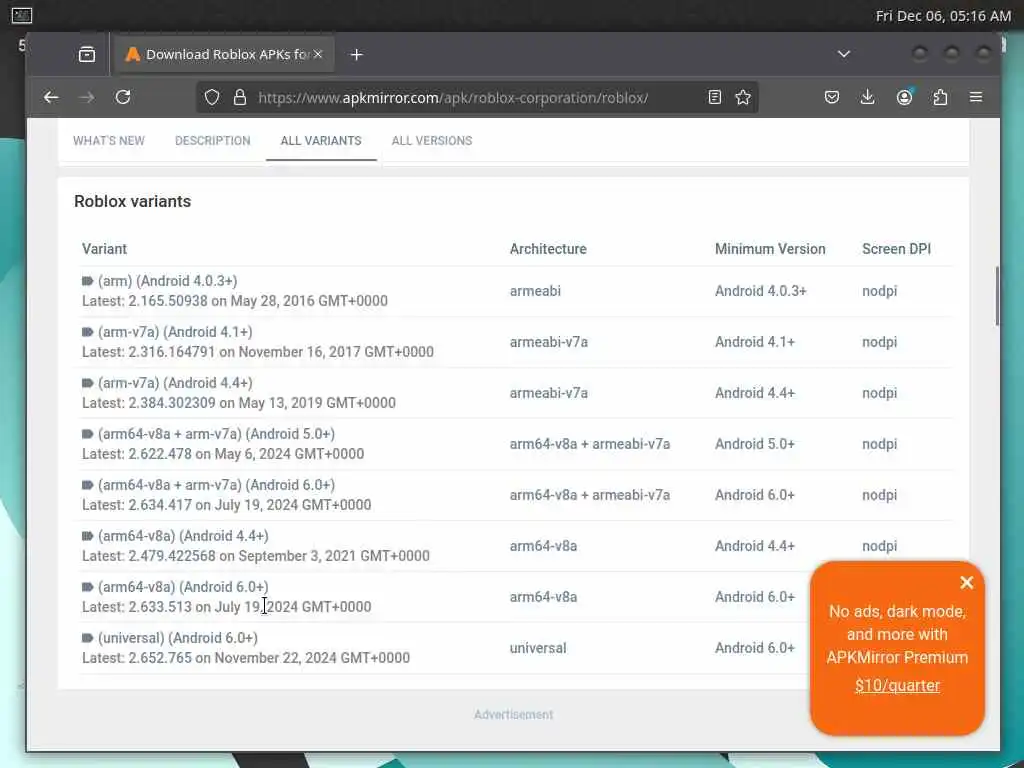Viewport: 1024px width, 768px height.
Task: Click tag icon beside (arm64-v8a + arm-v7a) (Android 5.0+)
Action: (88, 434)
